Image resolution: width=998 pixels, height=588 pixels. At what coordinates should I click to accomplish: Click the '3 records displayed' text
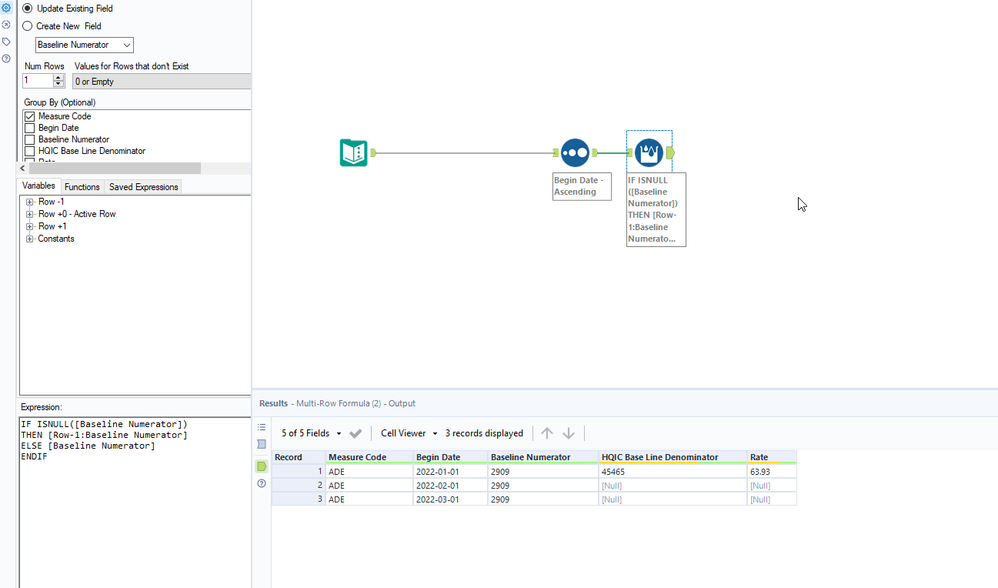tap(484, 433)
